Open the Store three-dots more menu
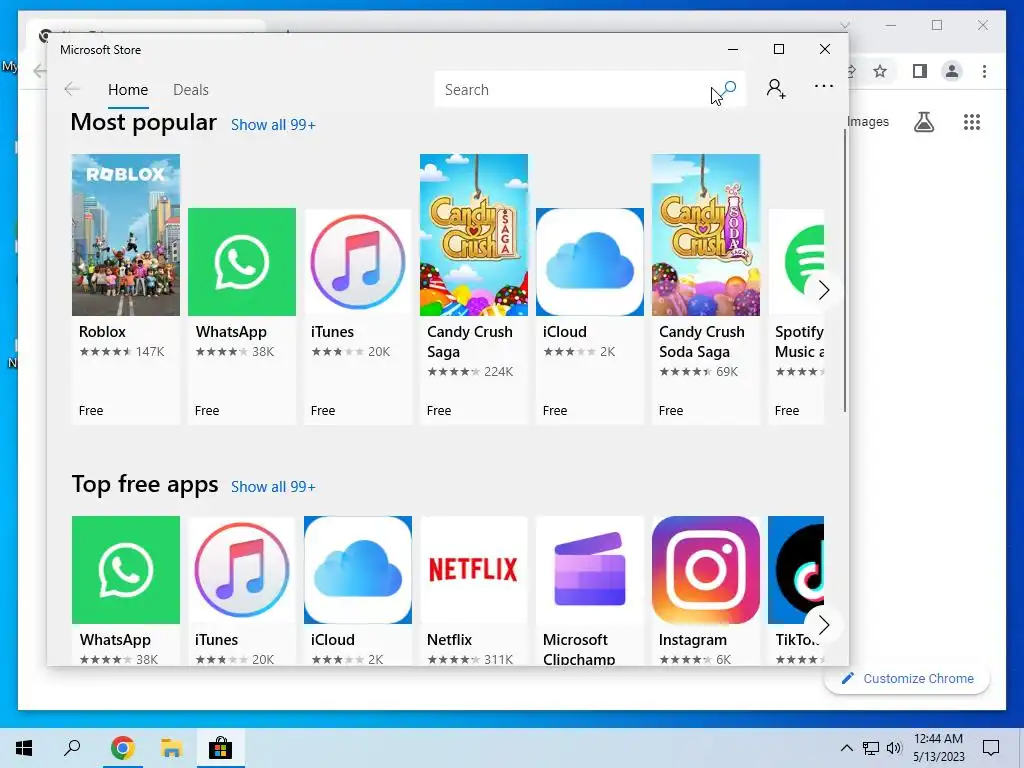This screenshot has width=1024, height=768. pyautogui.click(x=824, y=86)
